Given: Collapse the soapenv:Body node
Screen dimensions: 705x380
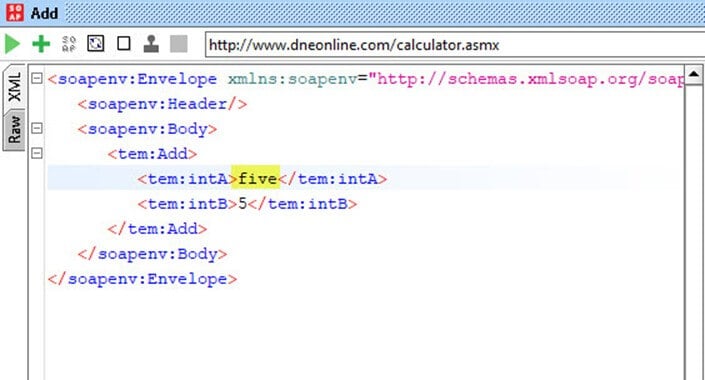Looking at the screenshot, I should click(37, 128).
